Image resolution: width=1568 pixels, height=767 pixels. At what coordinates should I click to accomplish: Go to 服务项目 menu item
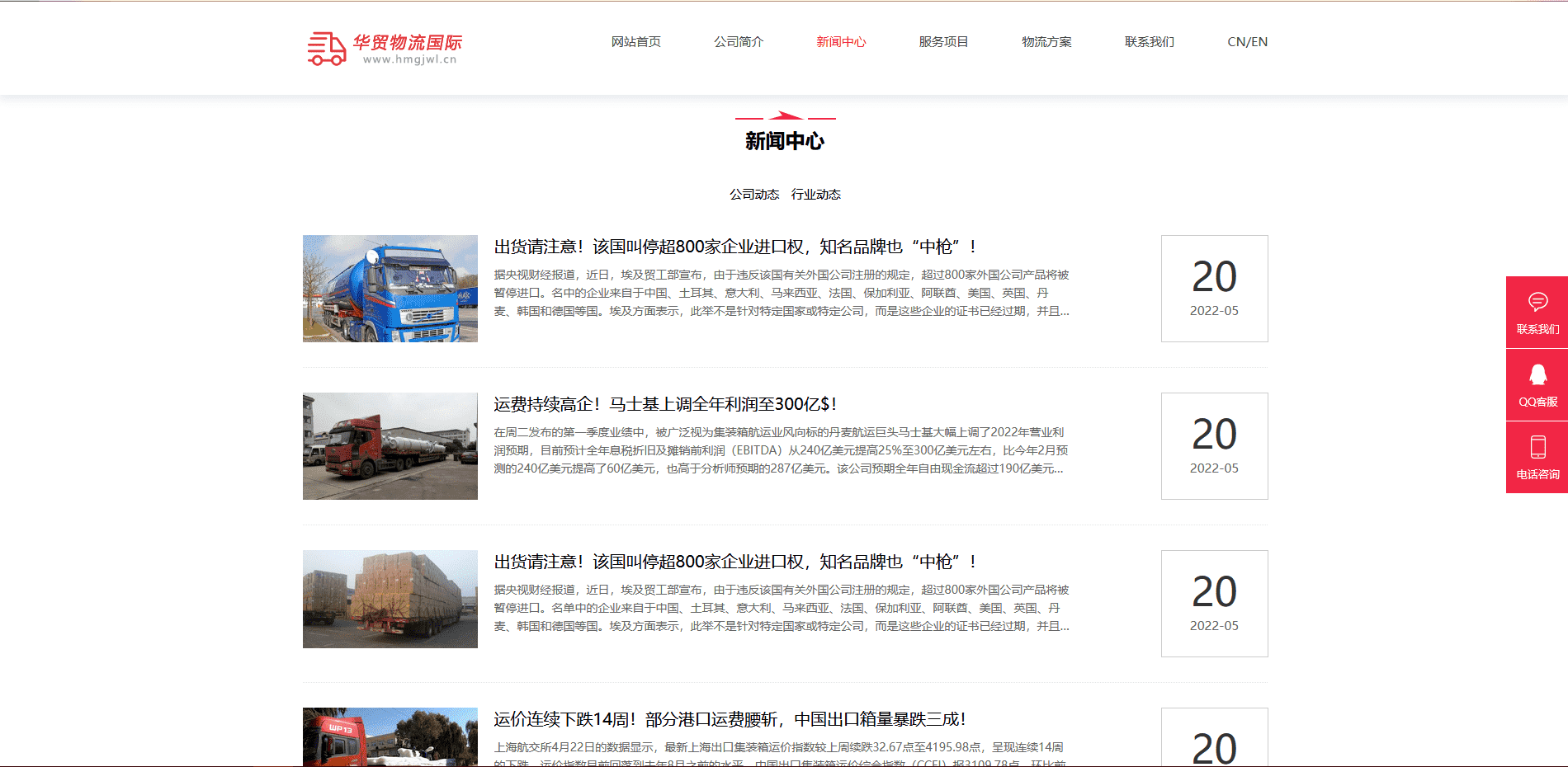pos(943,42)
